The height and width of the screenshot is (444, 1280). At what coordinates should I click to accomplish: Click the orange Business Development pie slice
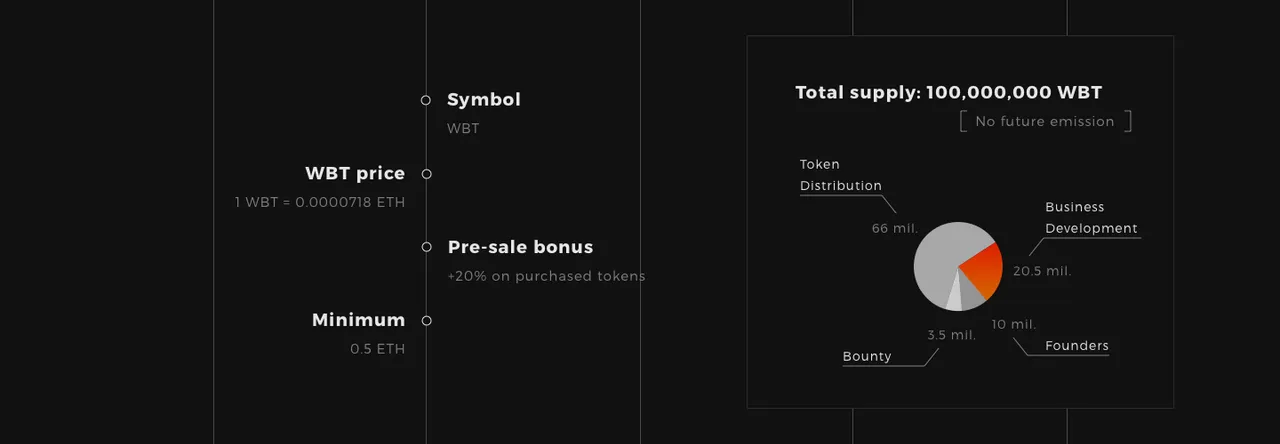tap(983, 270)
